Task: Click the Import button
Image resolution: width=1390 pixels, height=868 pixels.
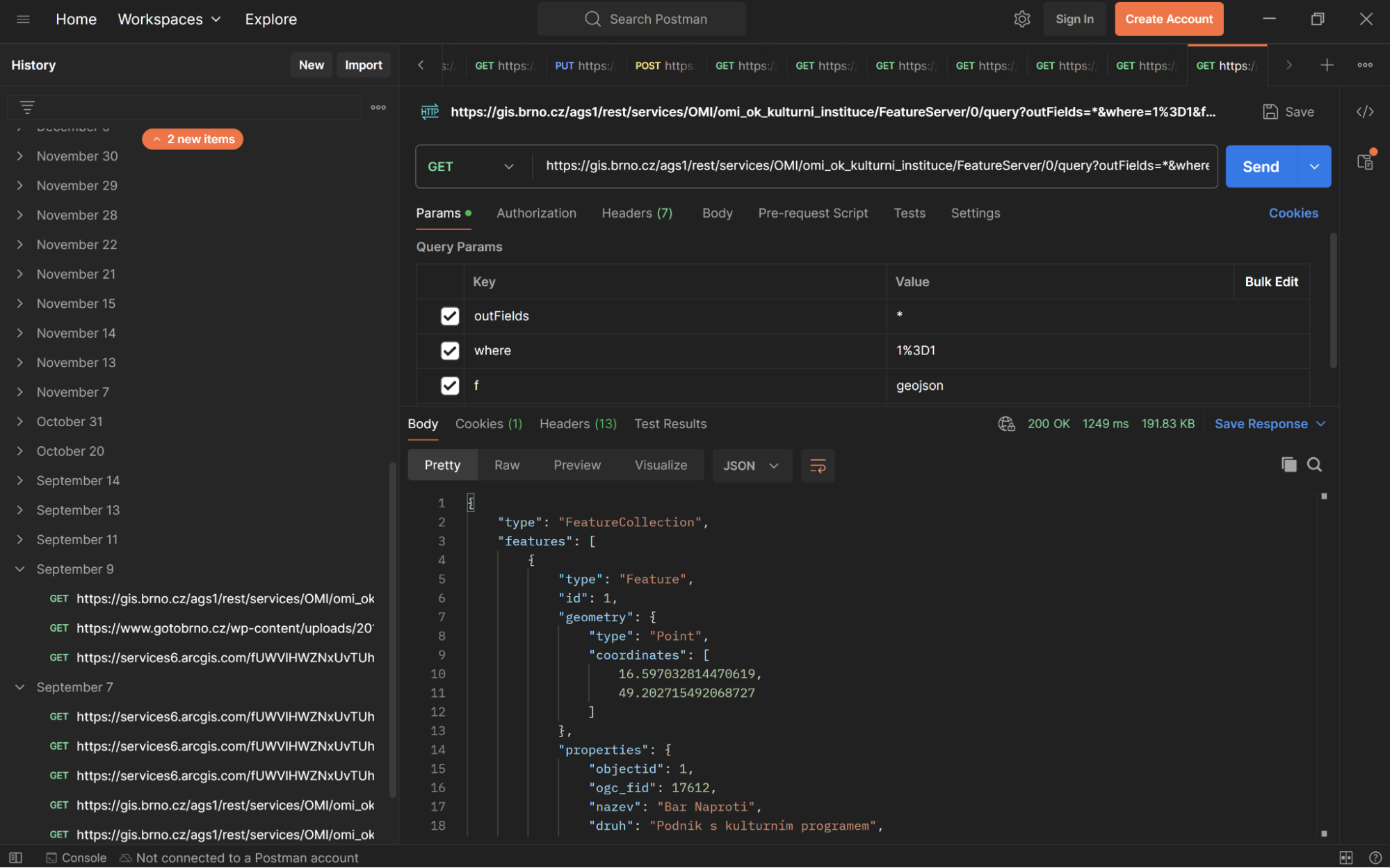Action: click(364, 65)
